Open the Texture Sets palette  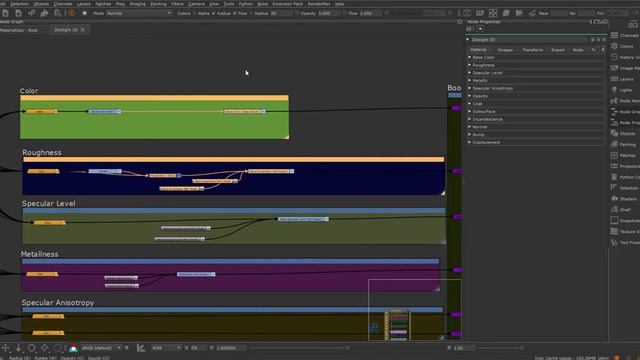(624, 231)
